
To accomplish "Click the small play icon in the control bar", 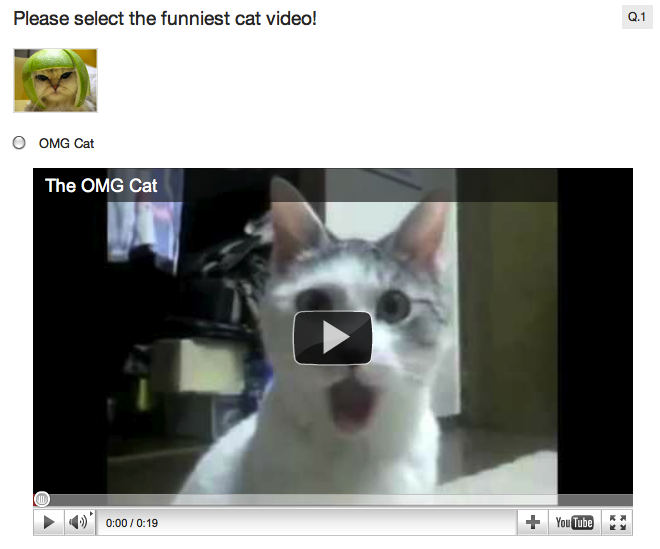I will [x=49, y=522].
